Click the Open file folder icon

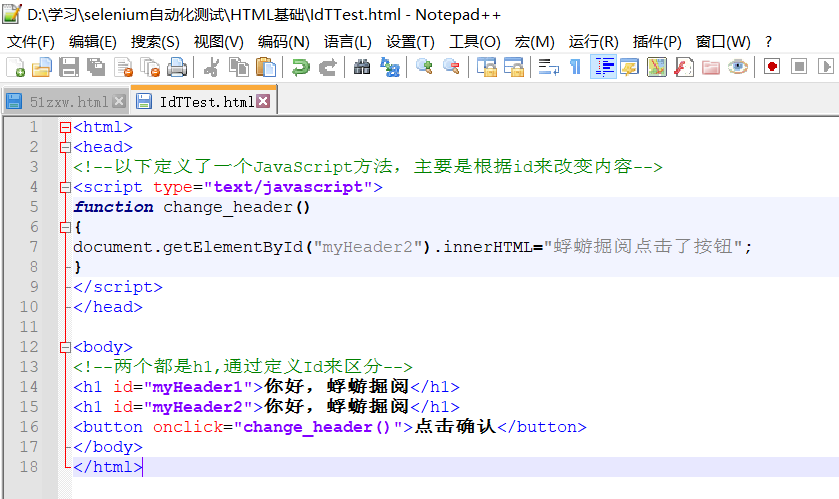[x=42, y=67]
